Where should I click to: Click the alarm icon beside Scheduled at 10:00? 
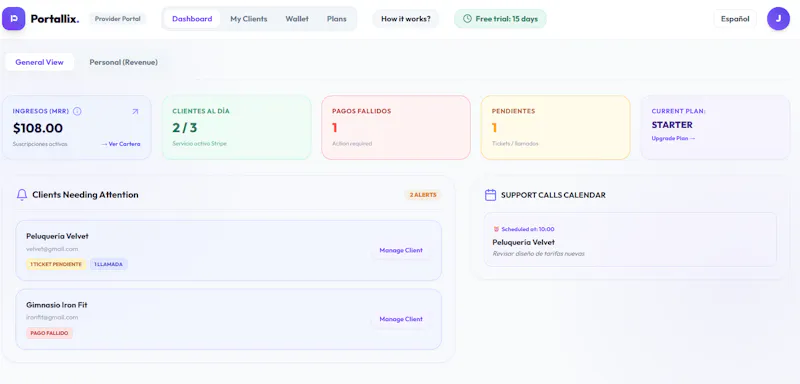pyautogui.click(x=496, y=229)
